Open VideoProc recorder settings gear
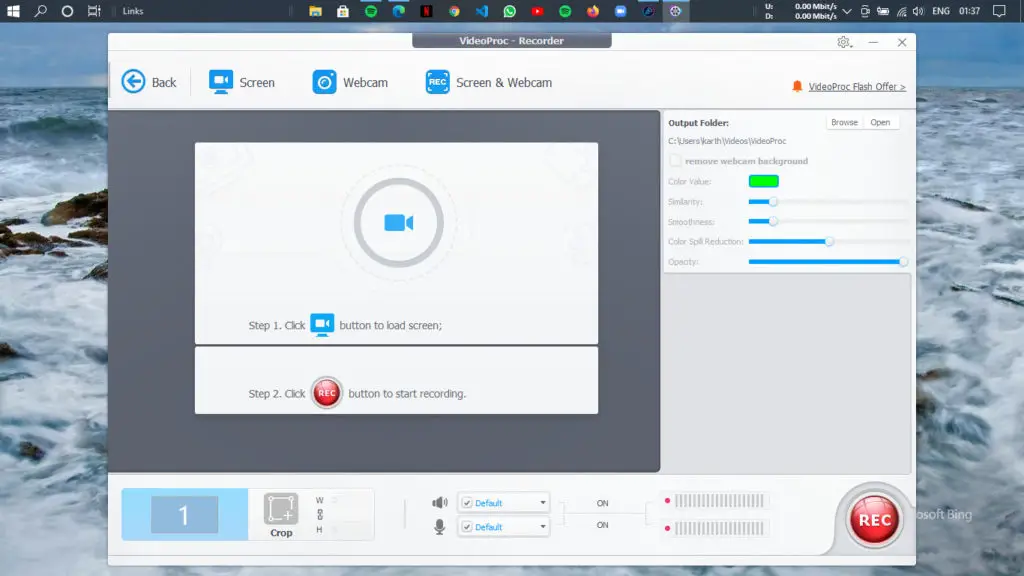The height and width of the screenshot is (576, 1024). [844, 42]
